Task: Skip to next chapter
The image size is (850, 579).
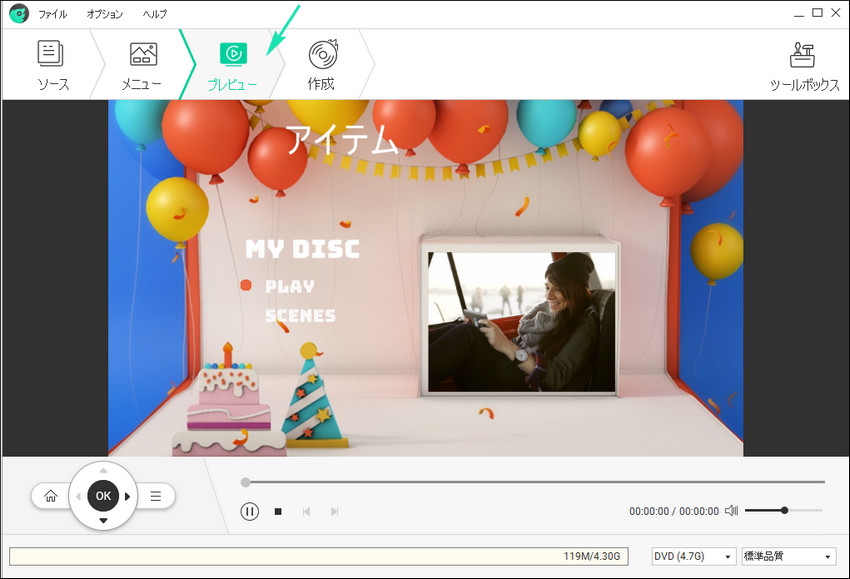Action: point(334,511)
